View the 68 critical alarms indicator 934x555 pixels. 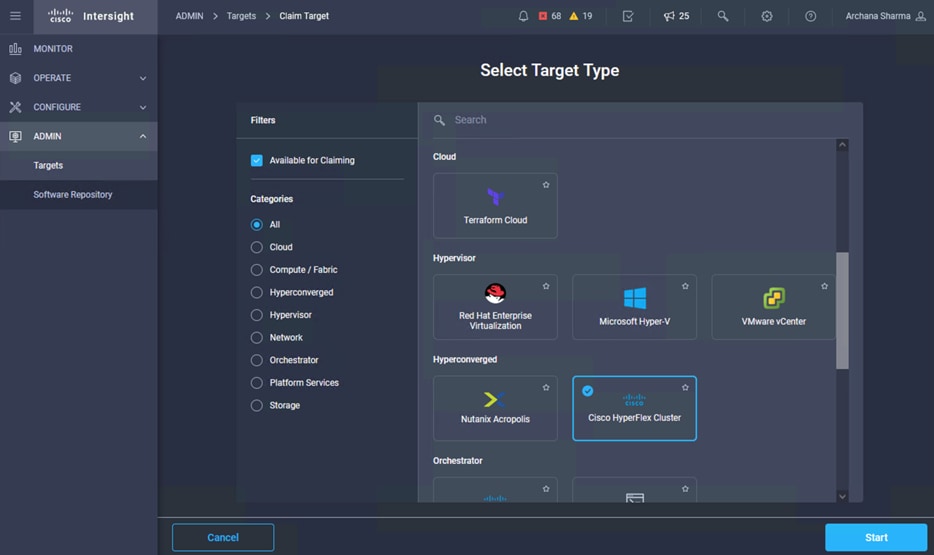point(550,16)
